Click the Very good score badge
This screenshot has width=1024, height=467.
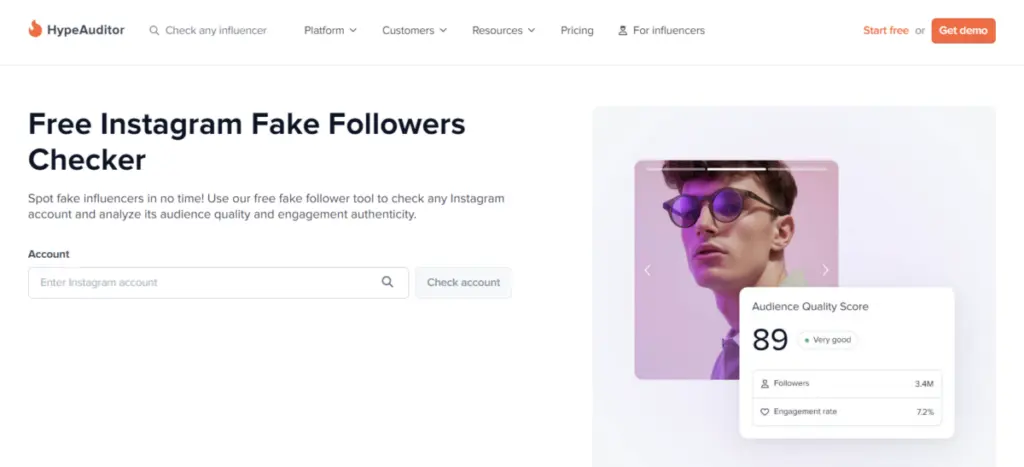828,340
